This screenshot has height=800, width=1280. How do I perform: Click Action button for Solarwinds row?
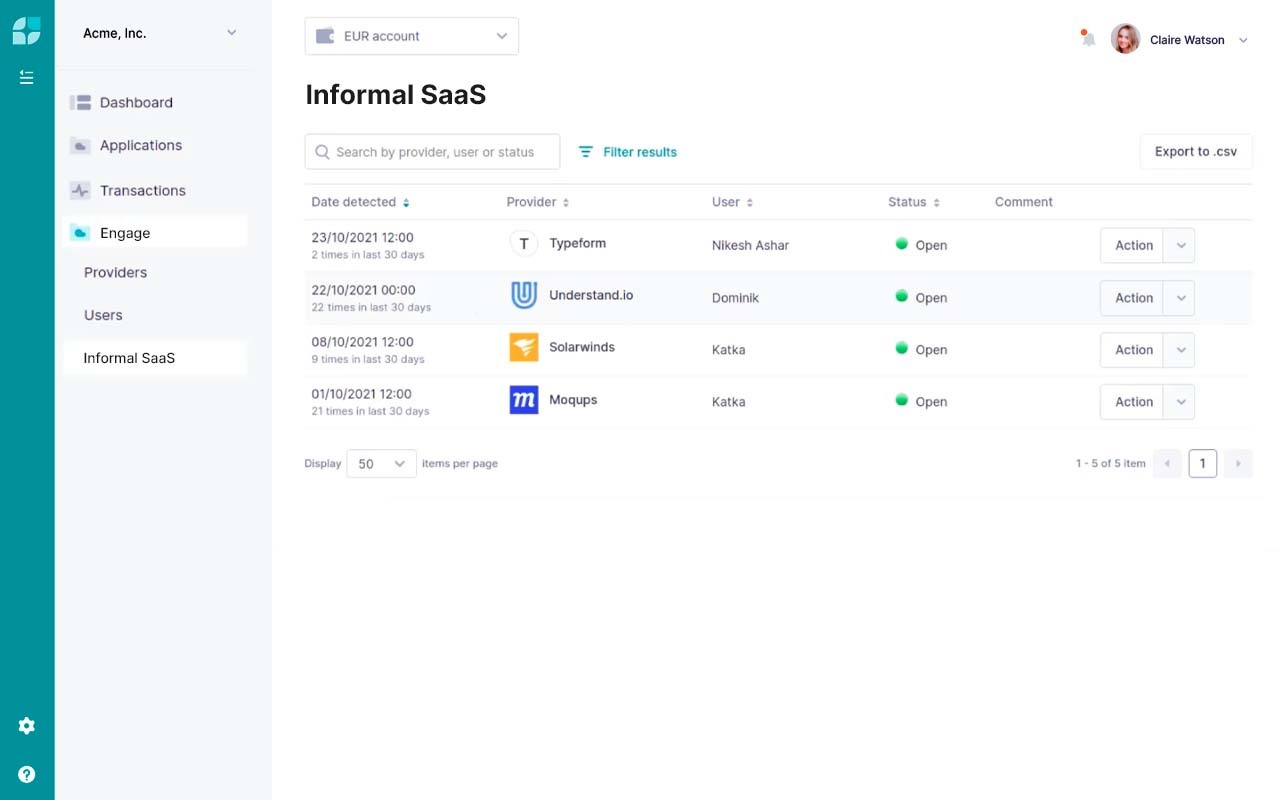point(1133,350)
